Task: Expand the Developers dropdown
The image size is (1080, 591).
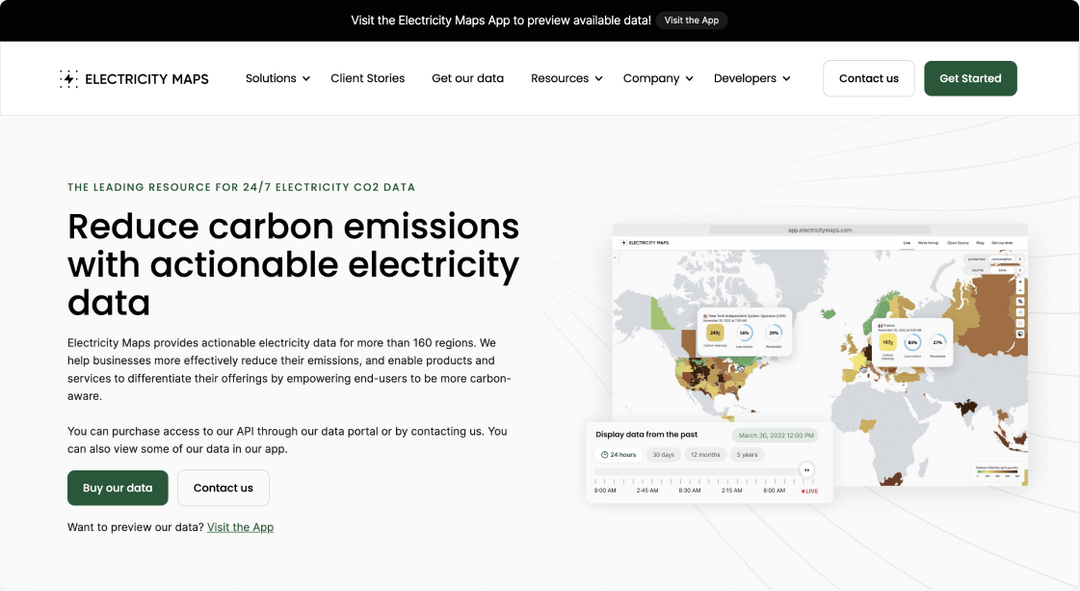Action: (x=745, y=78)
